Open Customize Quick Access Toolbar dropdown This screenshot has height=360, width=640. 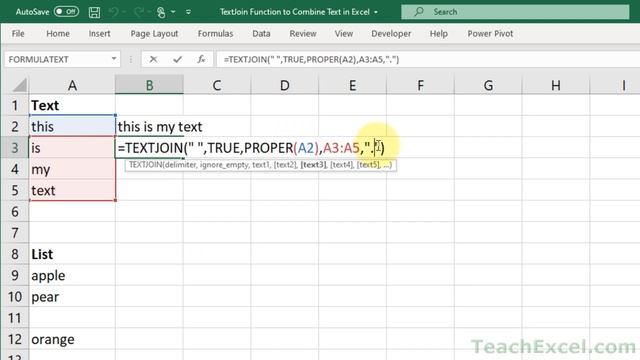[188, 12]
